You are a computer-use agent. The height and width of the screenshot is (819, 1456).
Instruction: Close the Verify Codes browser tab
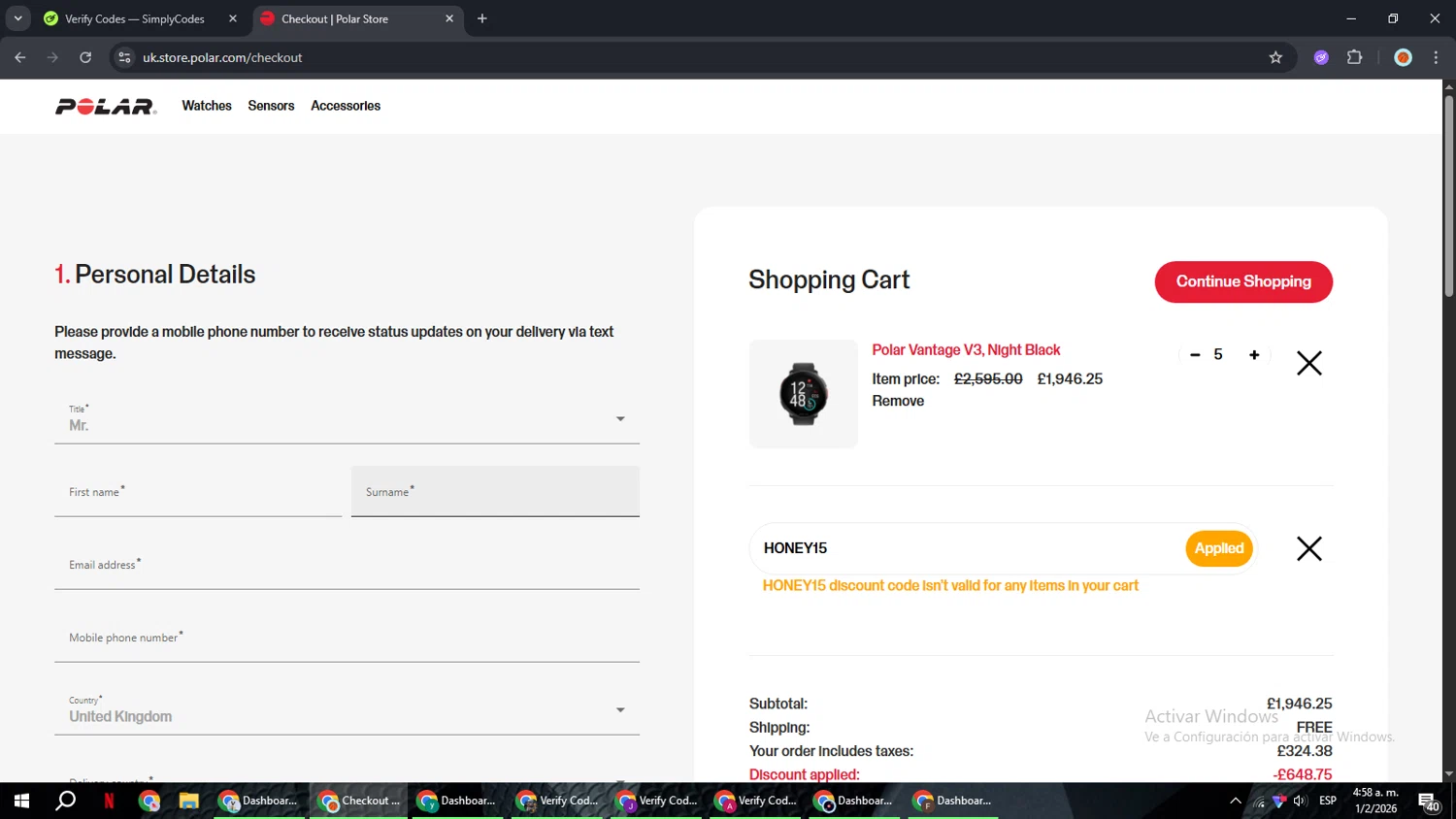(233, 18)
